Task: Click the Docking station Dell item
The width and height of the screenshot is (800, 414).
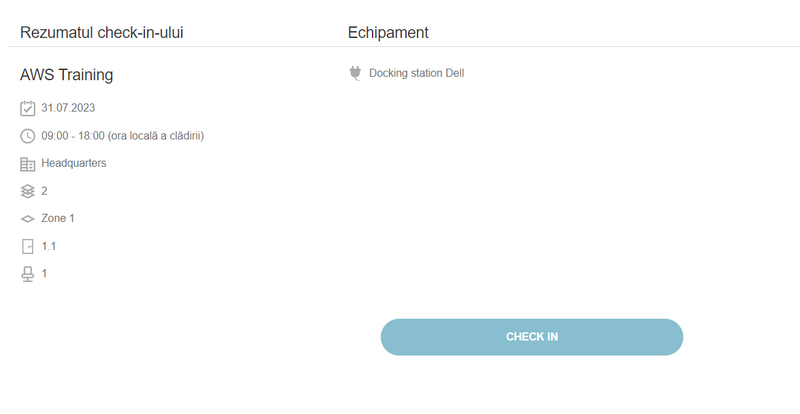Action: (416, 73)
